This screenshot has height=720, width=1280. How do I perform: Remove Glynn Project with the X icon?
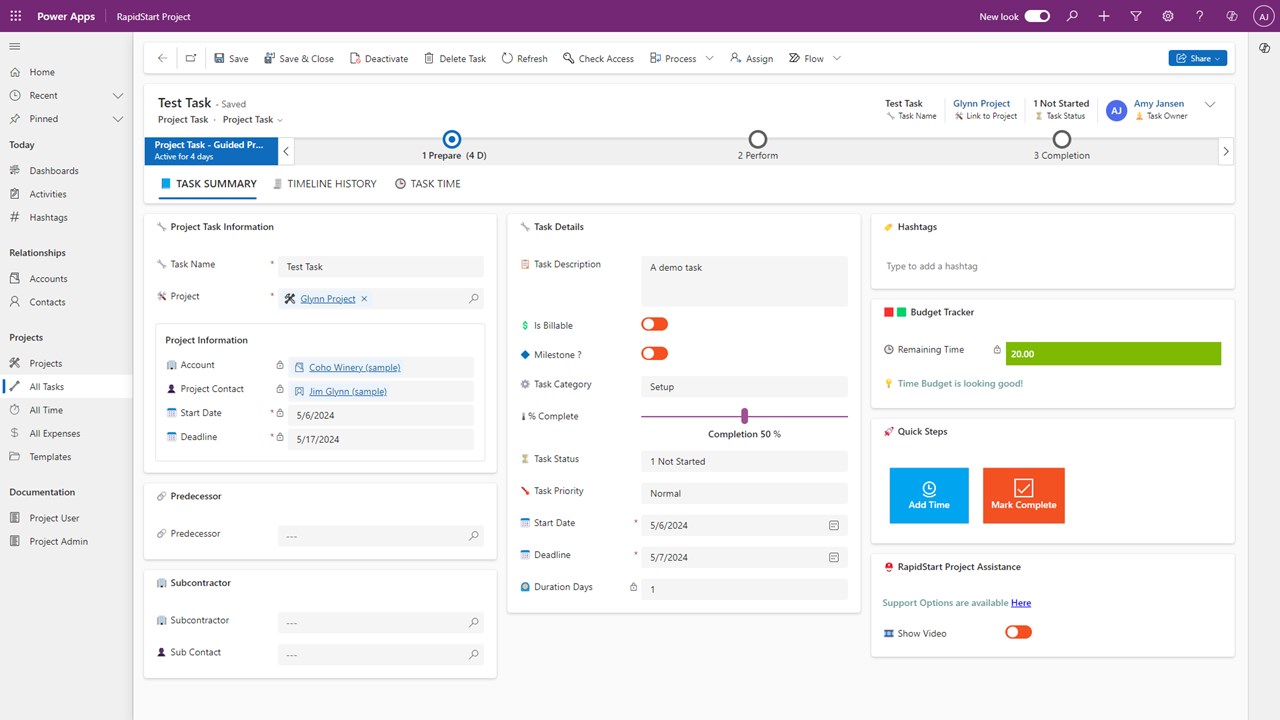pos(364,298)
